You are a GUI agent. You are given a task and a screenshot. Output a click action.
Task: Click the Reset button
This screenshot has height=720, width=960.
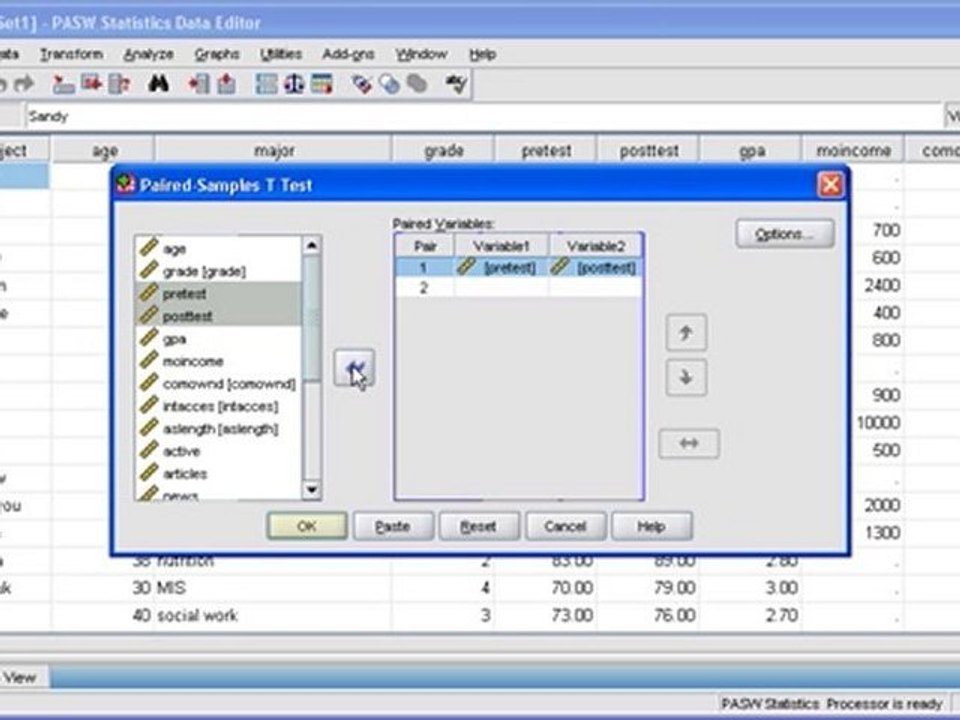click(479, 526)
